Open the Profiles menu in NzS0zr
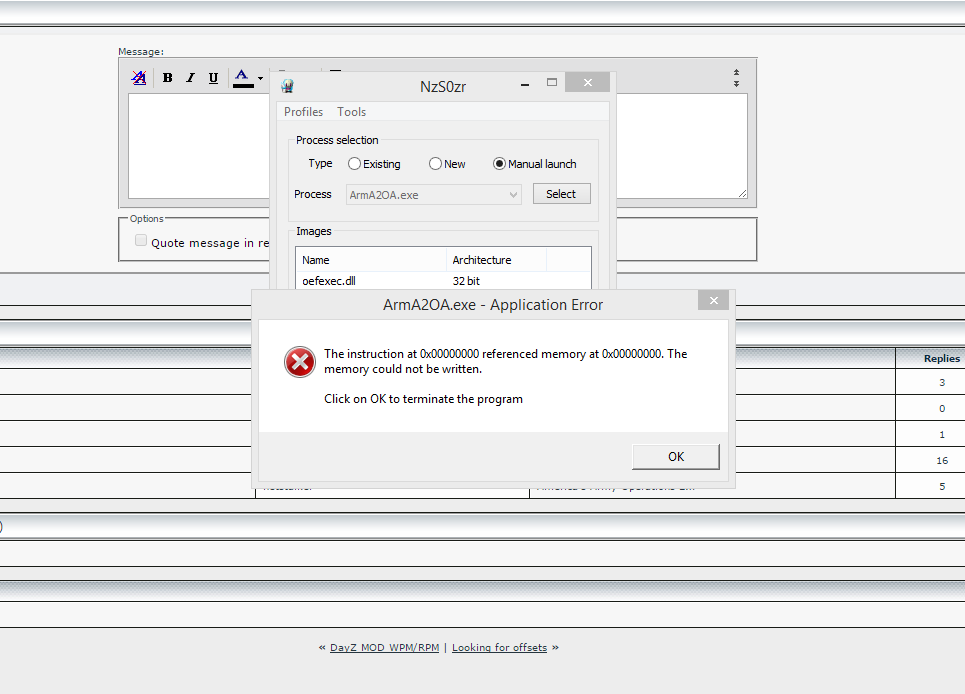965x694 pixels. [303, 112]
